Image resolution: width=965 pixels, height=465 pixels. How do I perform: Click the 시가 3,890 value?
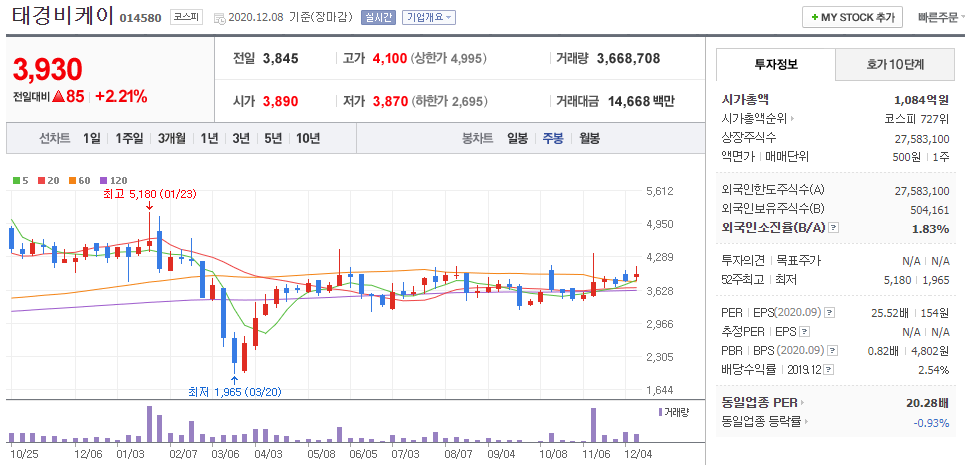click(281, 101)
